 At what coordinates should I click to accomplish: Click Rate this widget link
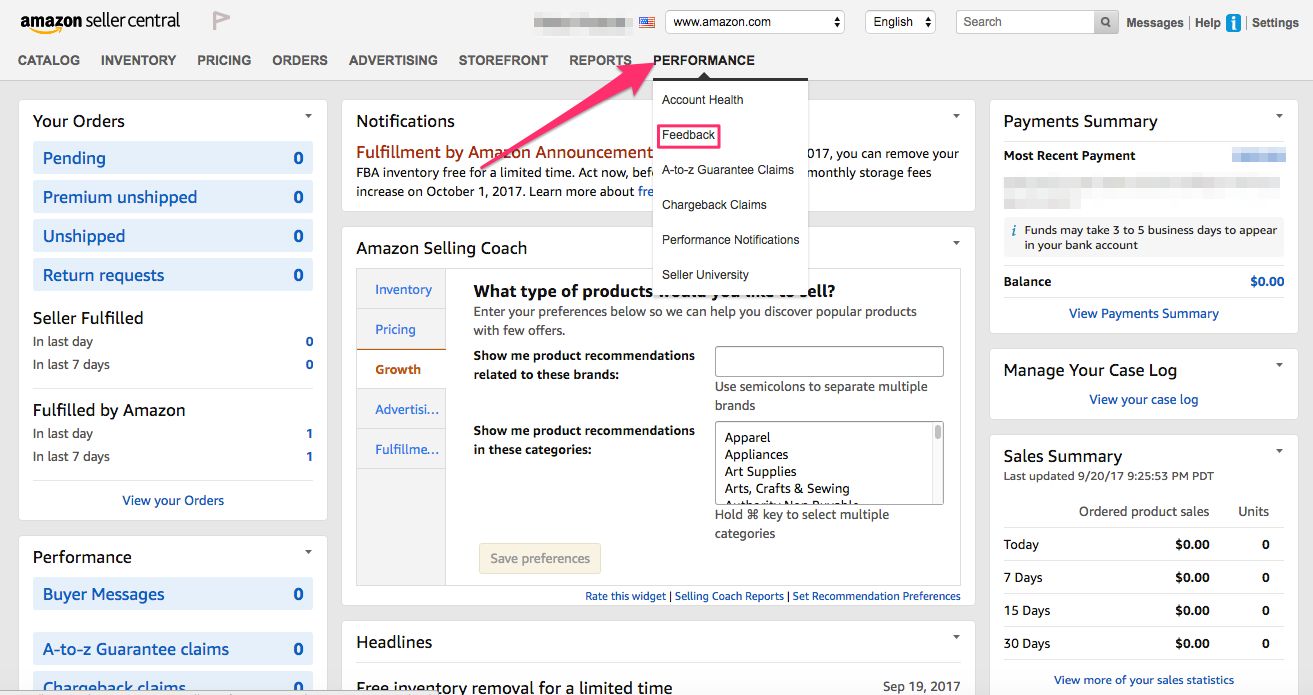[626, 596]
